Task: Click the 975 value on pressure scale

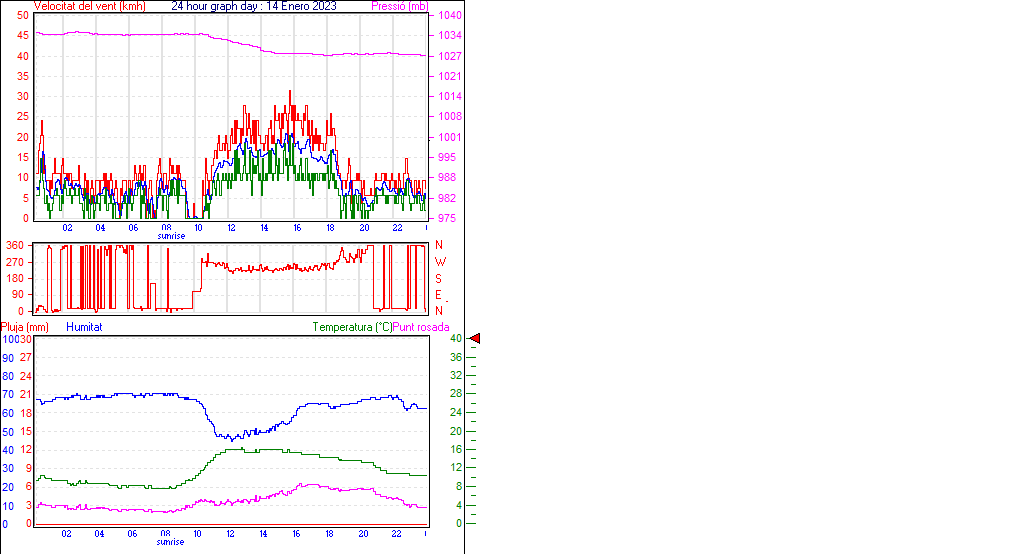Action: [447, 218]
